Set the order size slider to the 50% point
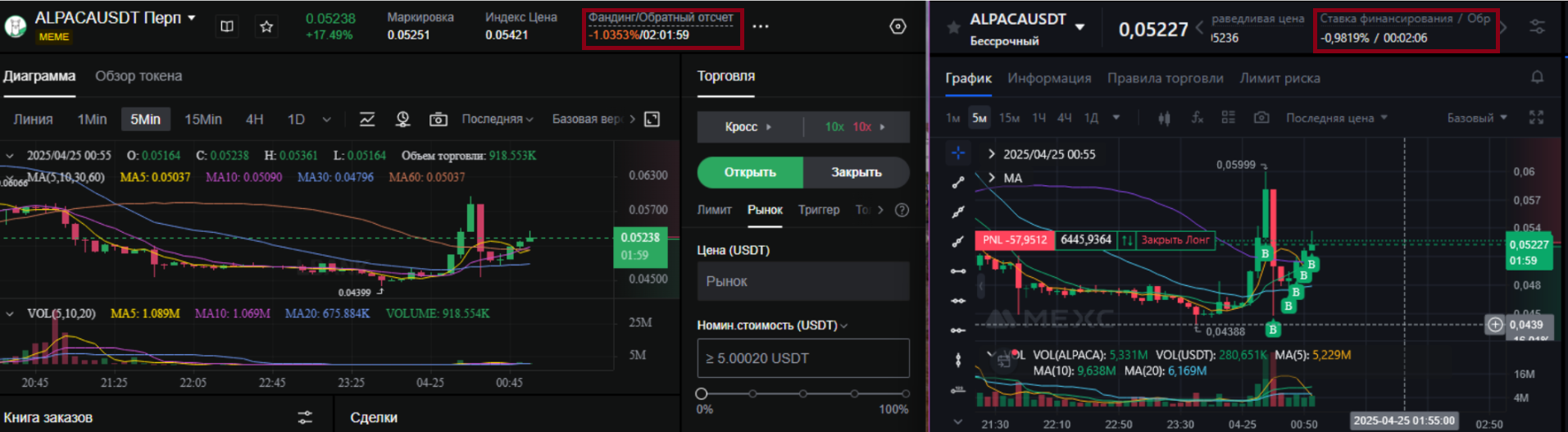The width and height of the screenshot is (1568, 432). click(x=803, y=393)
